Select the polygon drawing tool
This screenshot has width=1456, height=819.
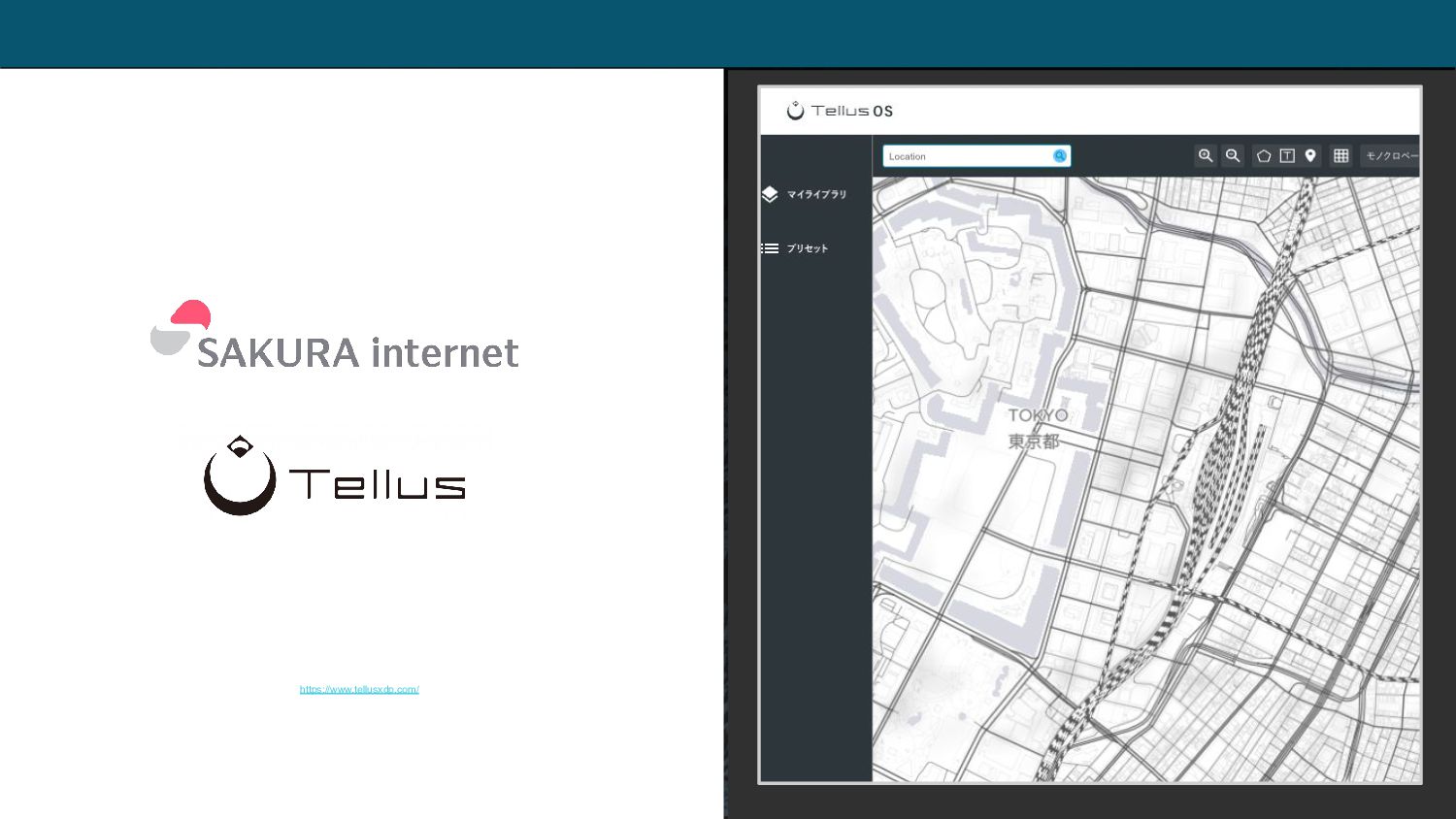point(1264,155)
